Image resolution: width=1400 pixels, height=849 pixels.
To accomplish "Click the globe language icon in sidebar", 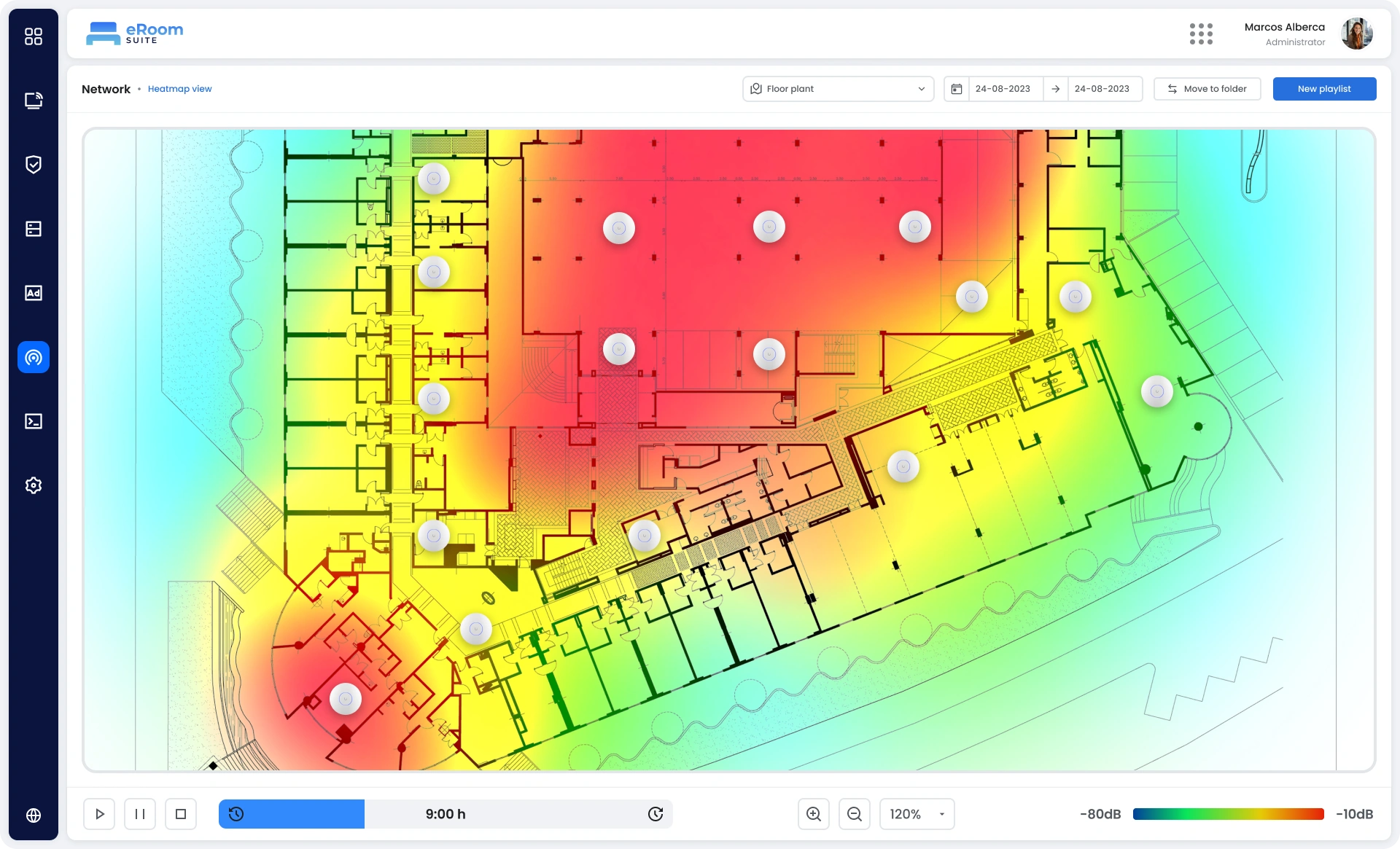I will (34, 815).
